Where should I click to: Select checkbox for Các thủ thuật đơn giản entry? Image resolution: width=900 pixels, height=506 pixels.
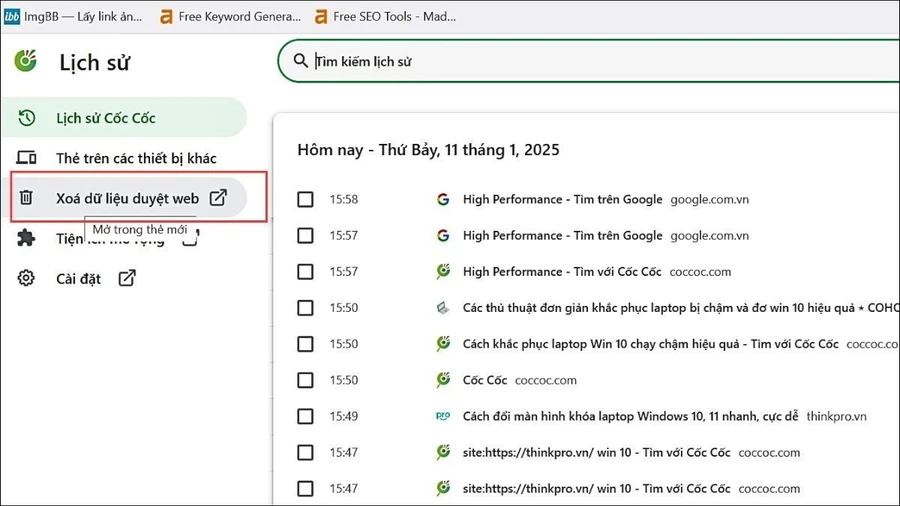coord(305,308)
